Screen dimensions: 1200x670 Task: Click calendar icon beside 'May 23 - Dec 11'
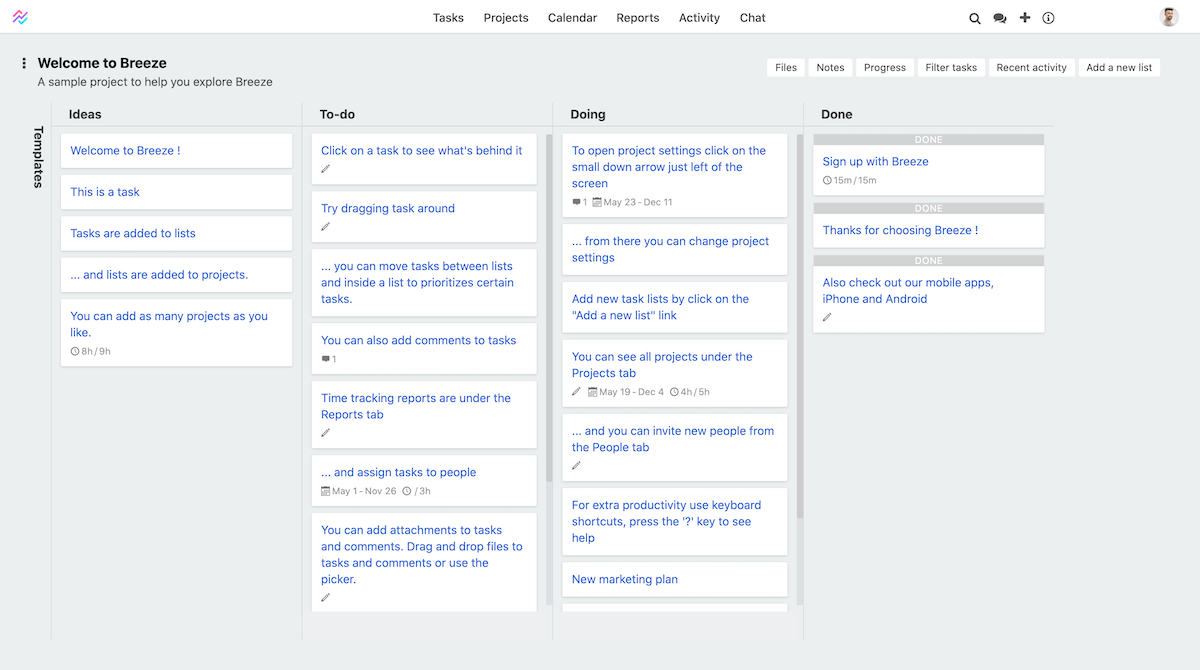pos(597,202)
